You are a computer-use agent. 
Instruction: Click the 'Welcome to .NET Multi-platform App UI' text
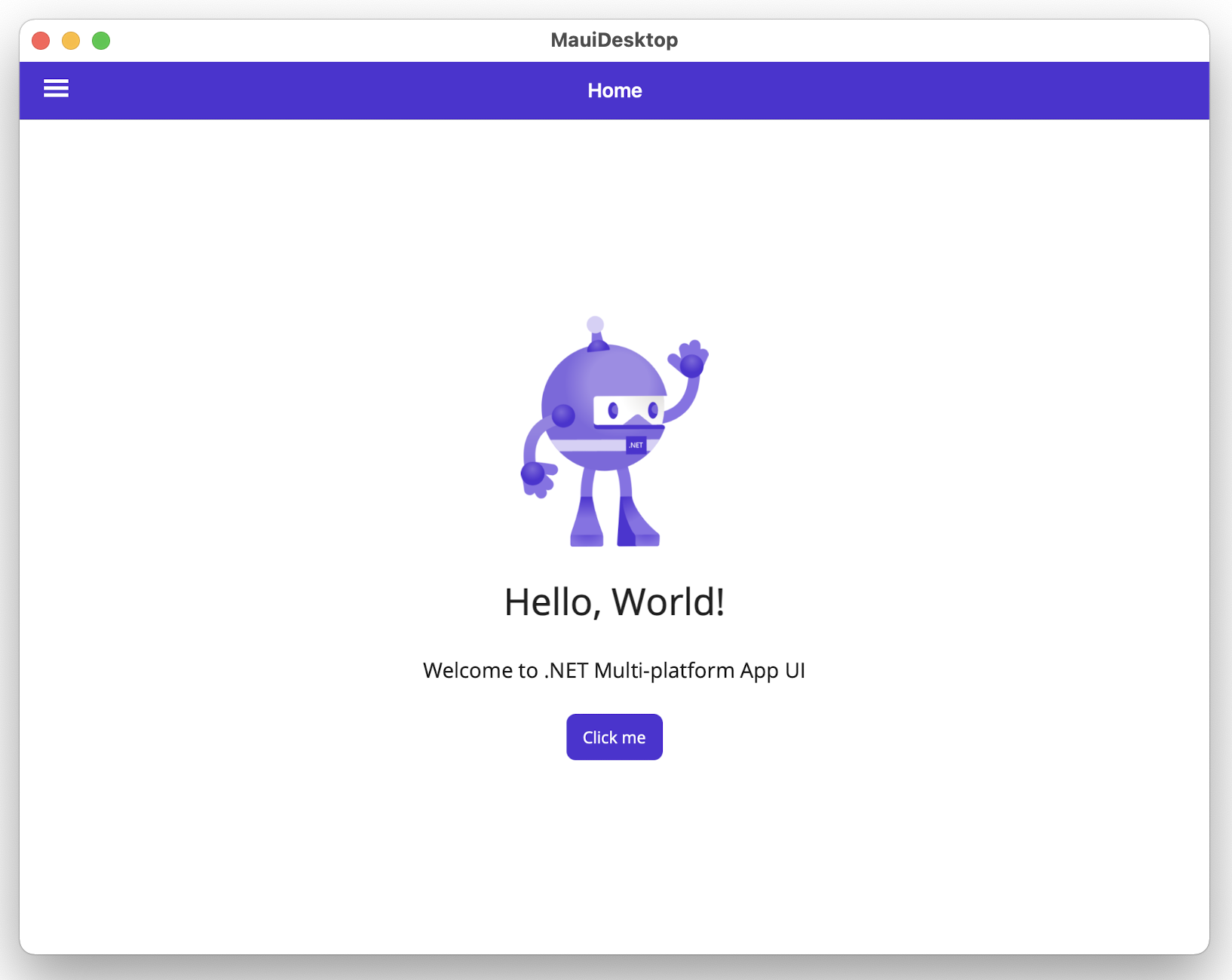614,670
